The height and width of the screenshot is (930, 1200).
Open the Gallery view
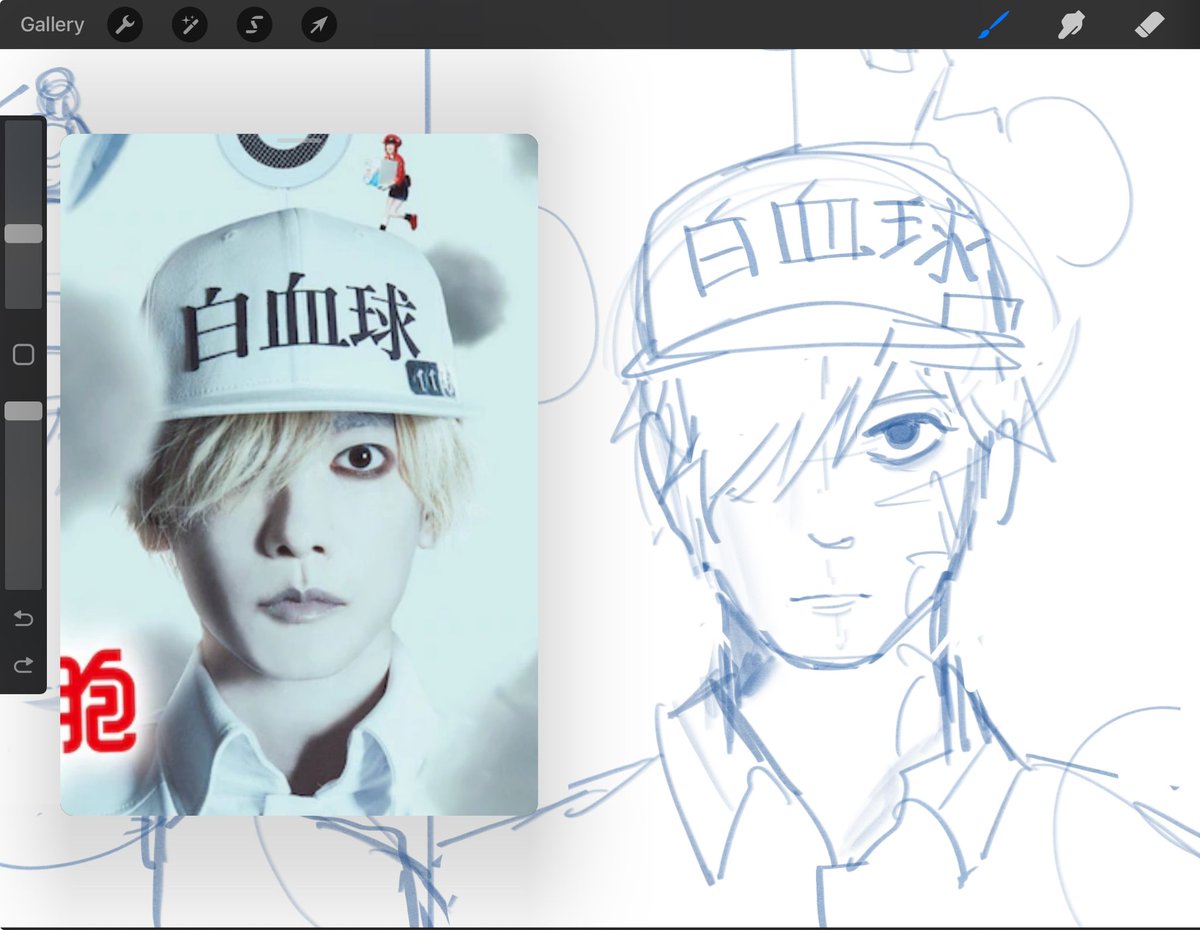(52, 24)
